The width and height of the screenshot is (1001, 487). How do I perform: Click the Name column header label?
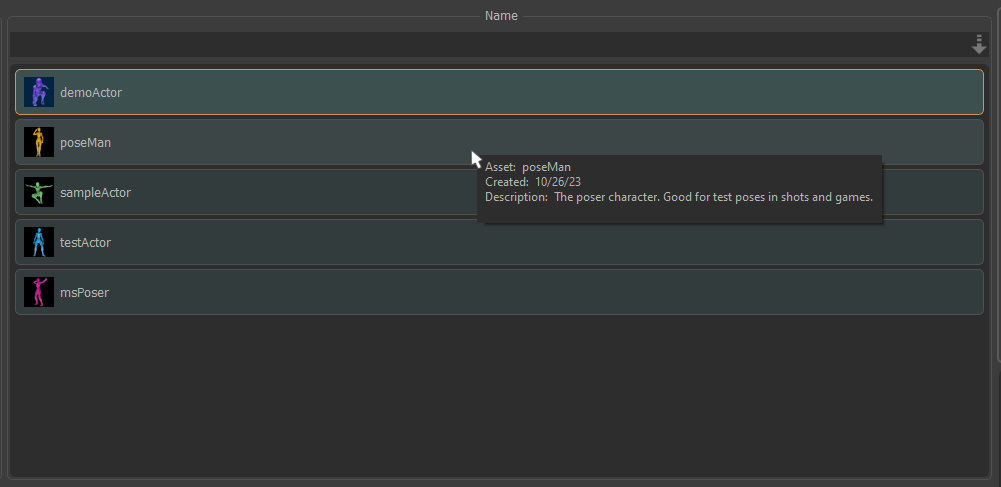click(501, 16)
